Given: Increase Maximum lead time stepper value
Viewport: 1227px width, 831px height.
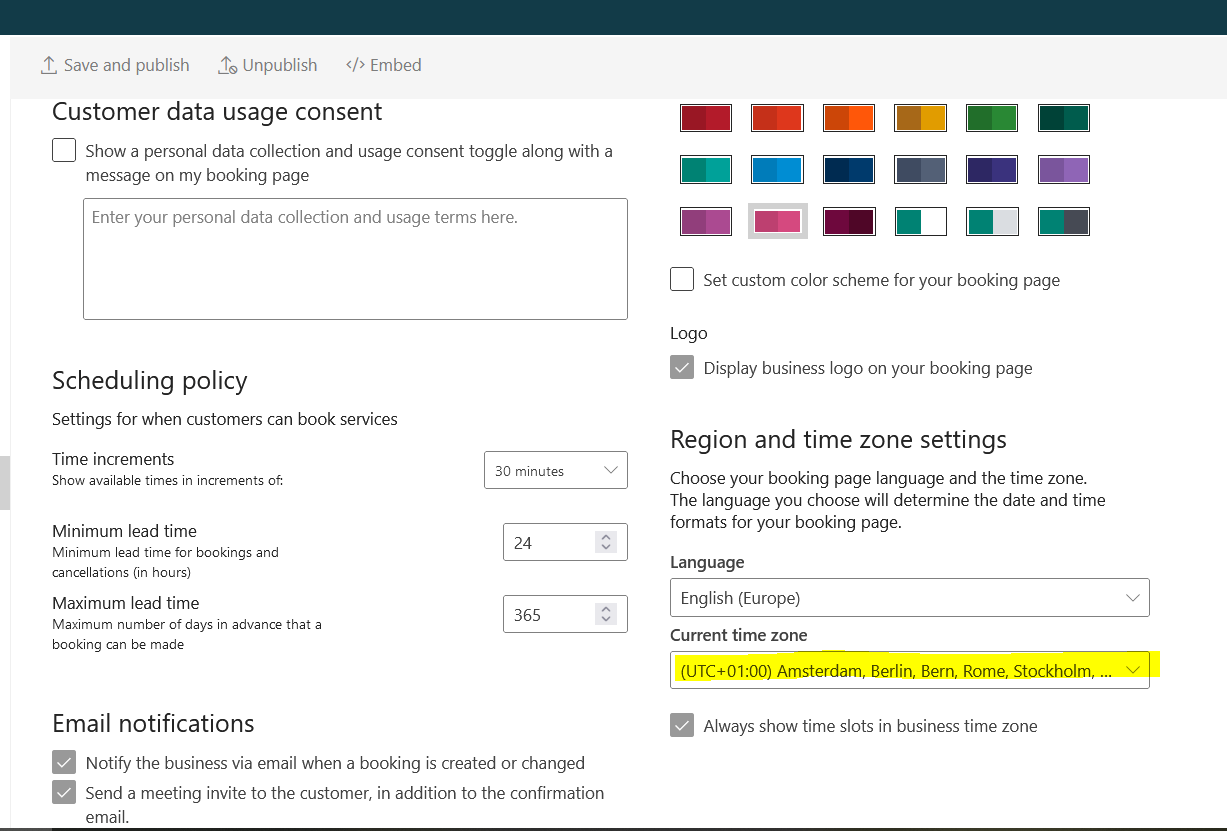Looking at the screenshot, I should pos(605,609).
